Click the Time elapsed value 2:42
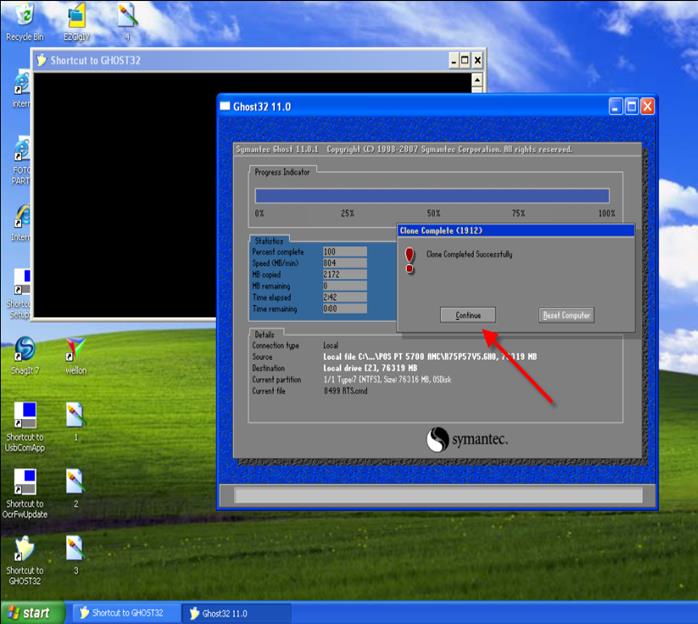The width and height of the screenshot is (698, 624). tap(345, 297)
